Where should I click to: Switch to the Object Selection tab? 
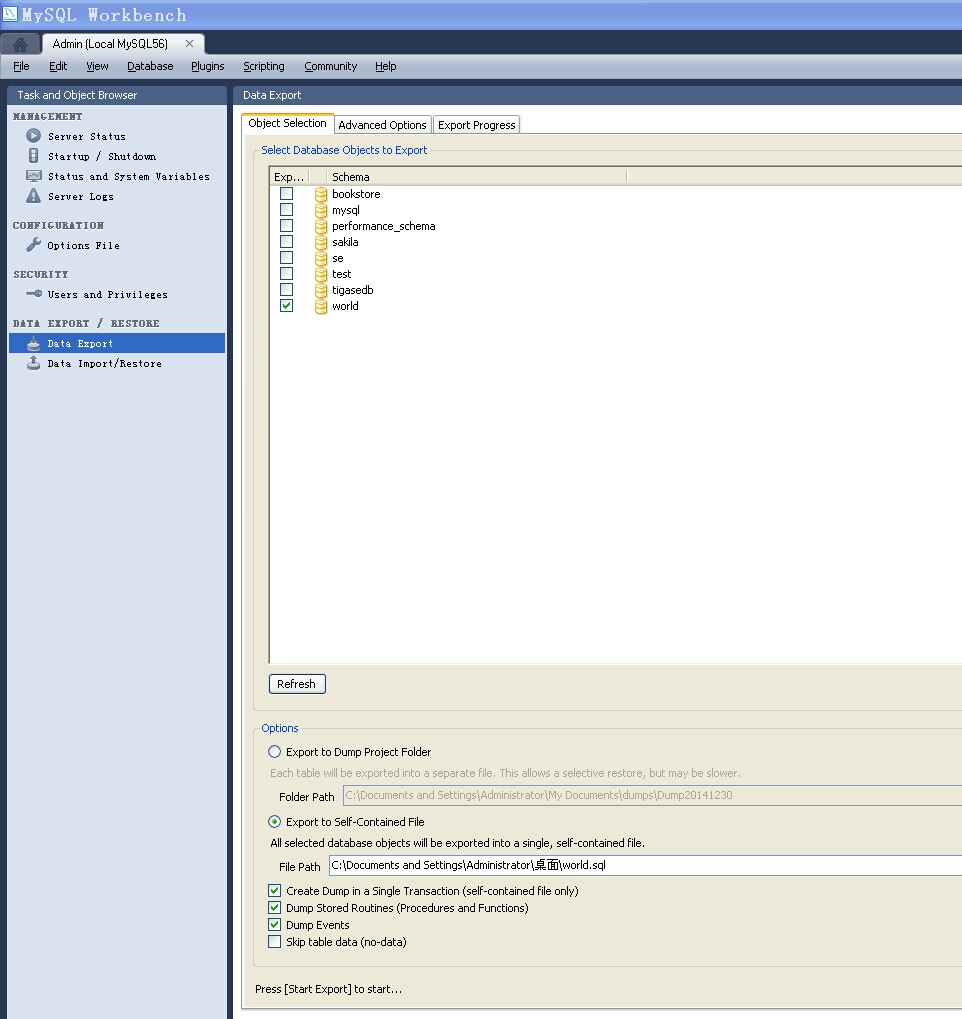287,123
